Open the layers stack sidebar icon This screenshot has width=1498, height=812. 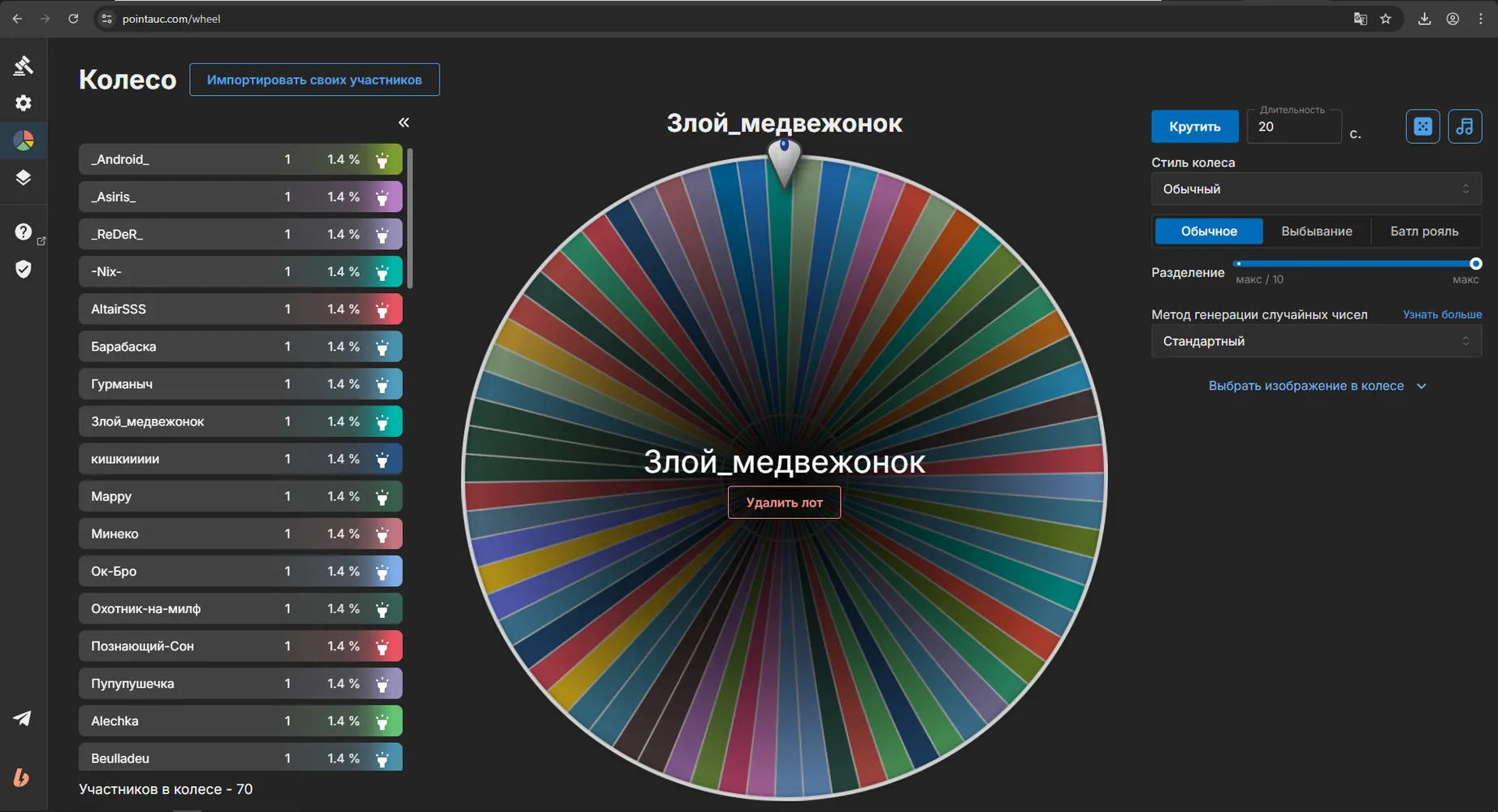pos(23,178)
